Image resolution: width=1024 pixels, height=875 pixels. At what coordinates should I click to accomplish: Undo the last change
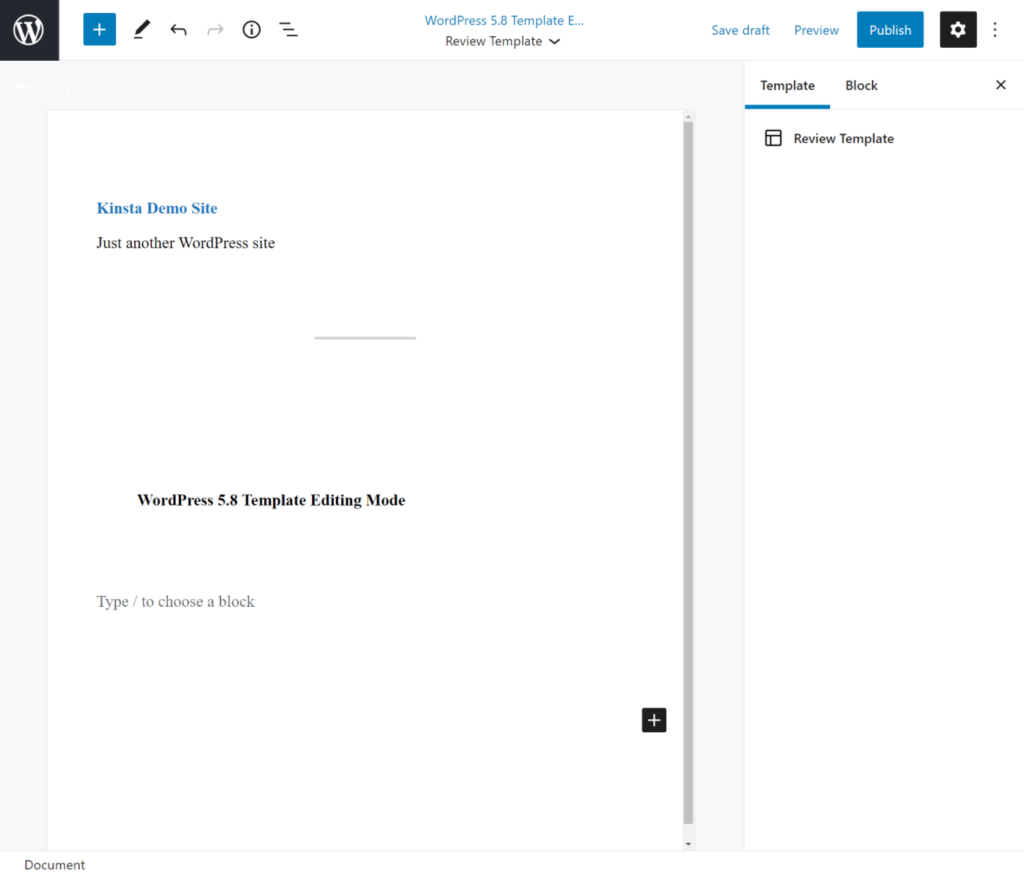pos(178,29)
